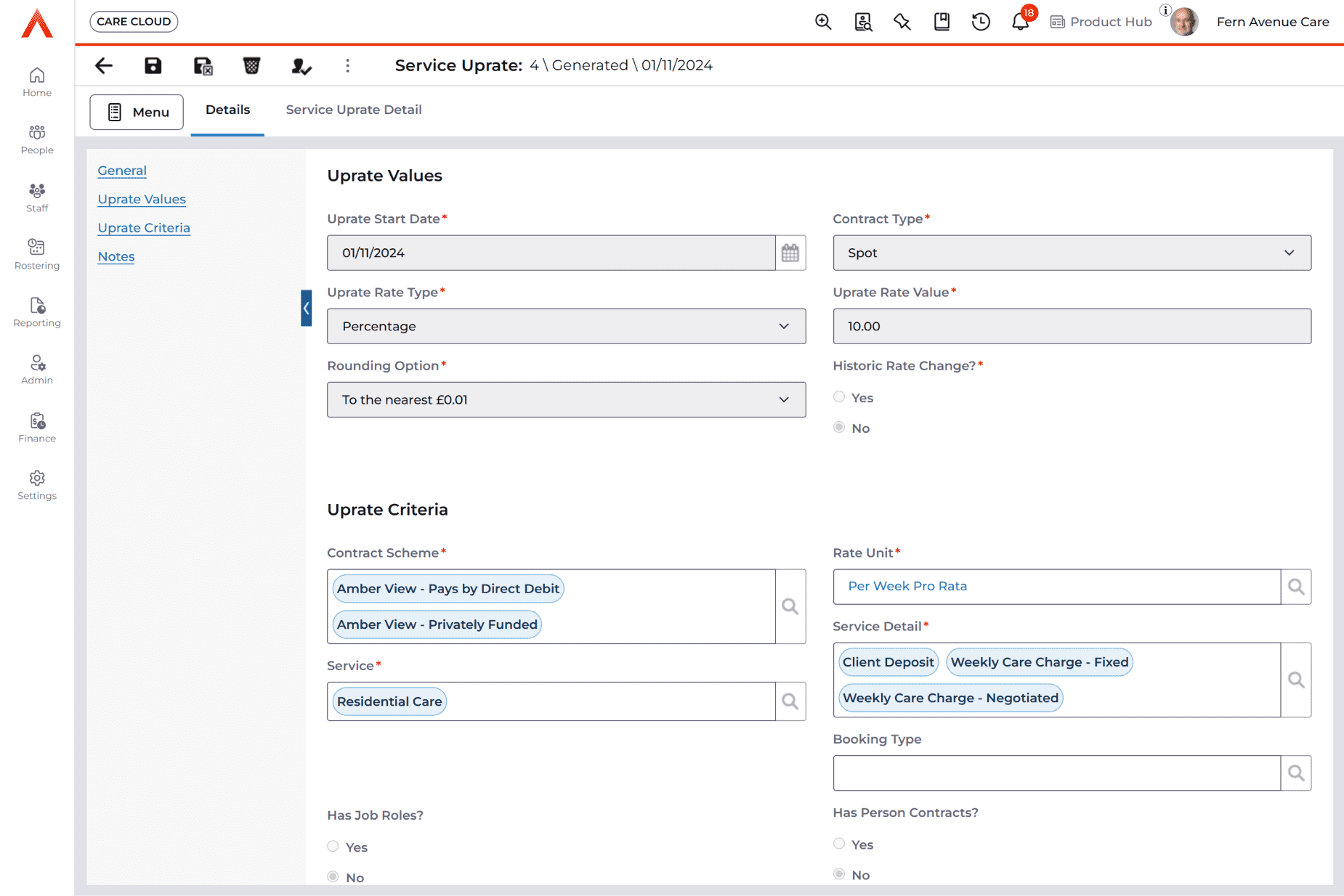Screen dimensions: 1344x896
Task: Jump to the Uprate Criteria section link
Action: [144, 228]
